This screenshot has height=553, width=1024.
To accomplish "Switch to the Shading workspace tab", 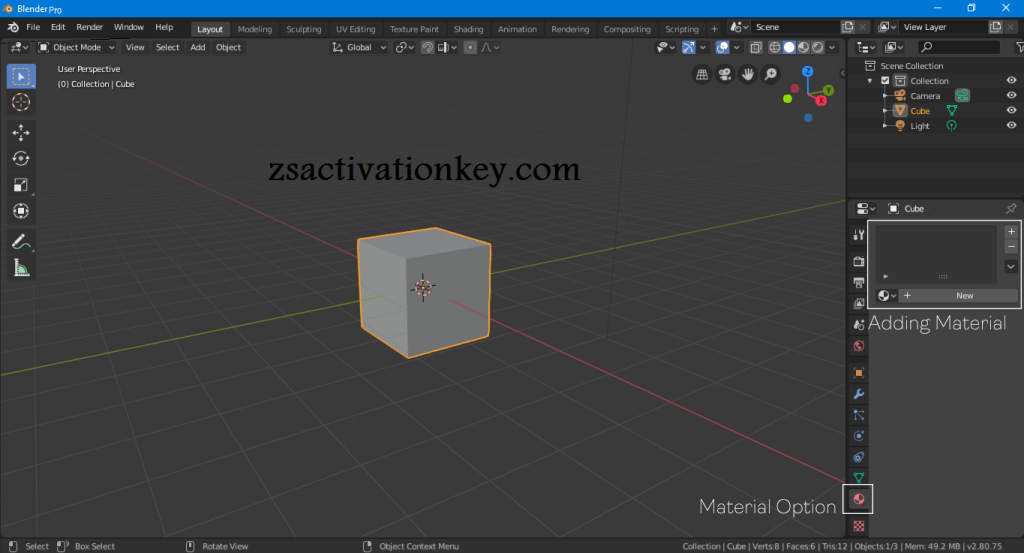I will coord(468,29).
